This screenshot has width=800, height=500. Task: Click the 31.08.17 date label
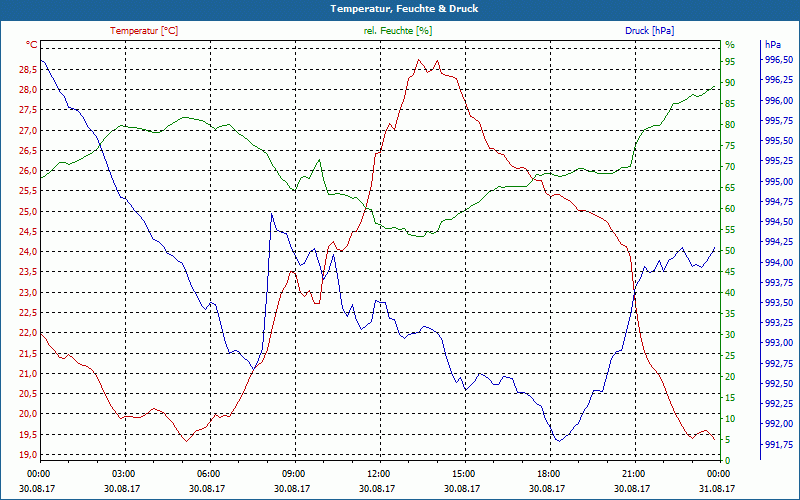pos(717,489)
